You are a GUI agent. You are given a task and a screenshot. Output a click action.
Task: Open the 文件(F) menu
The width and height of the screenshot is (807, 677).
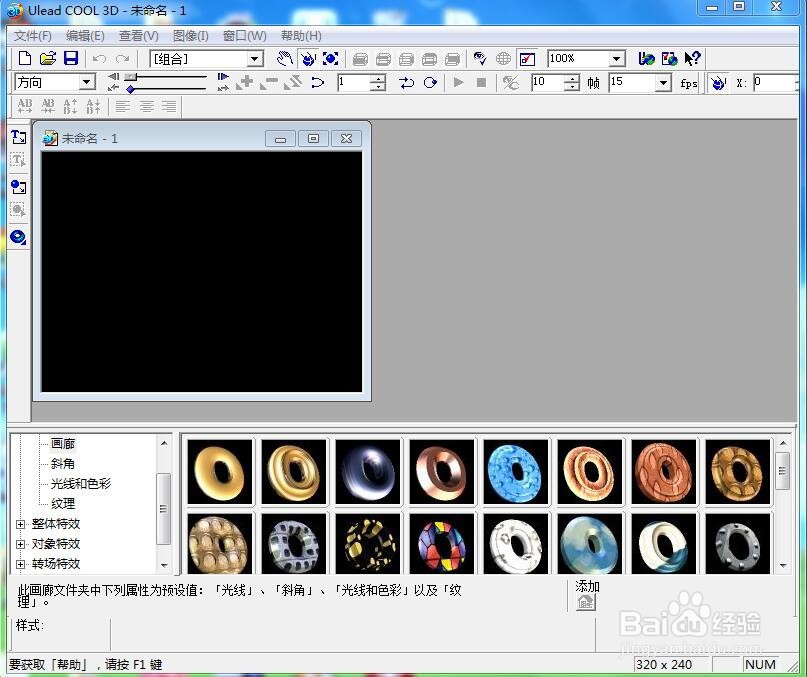(x=32, y=36)
